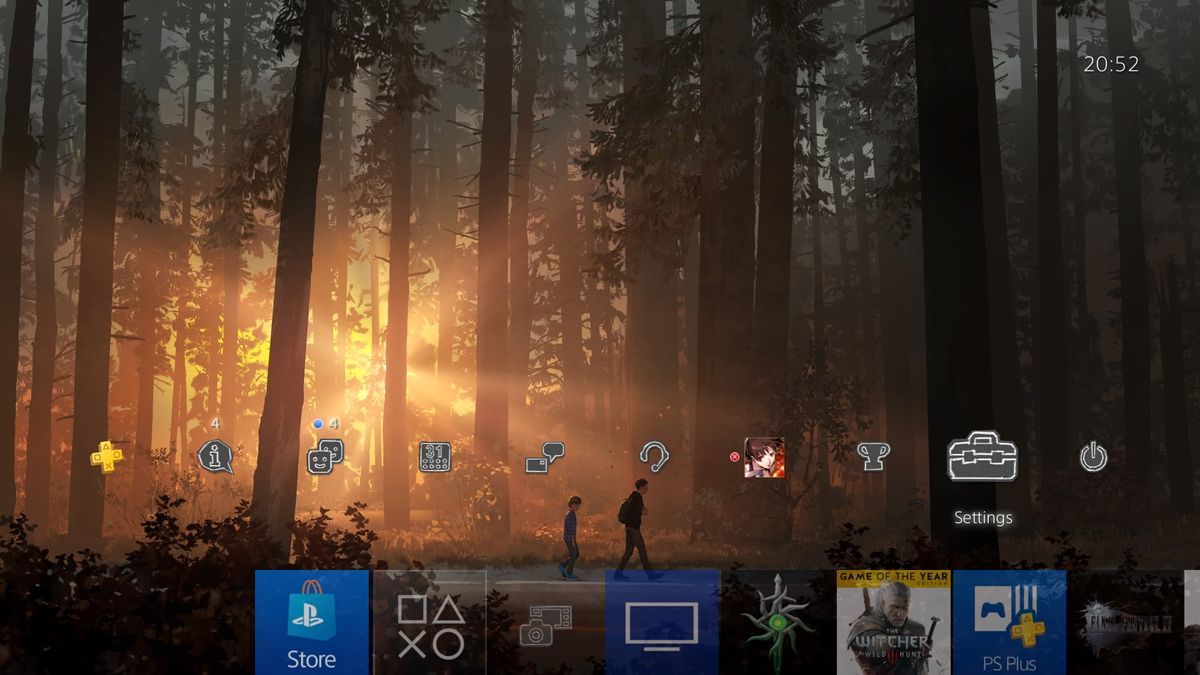Open the Party headset icon

click(654, 457)
